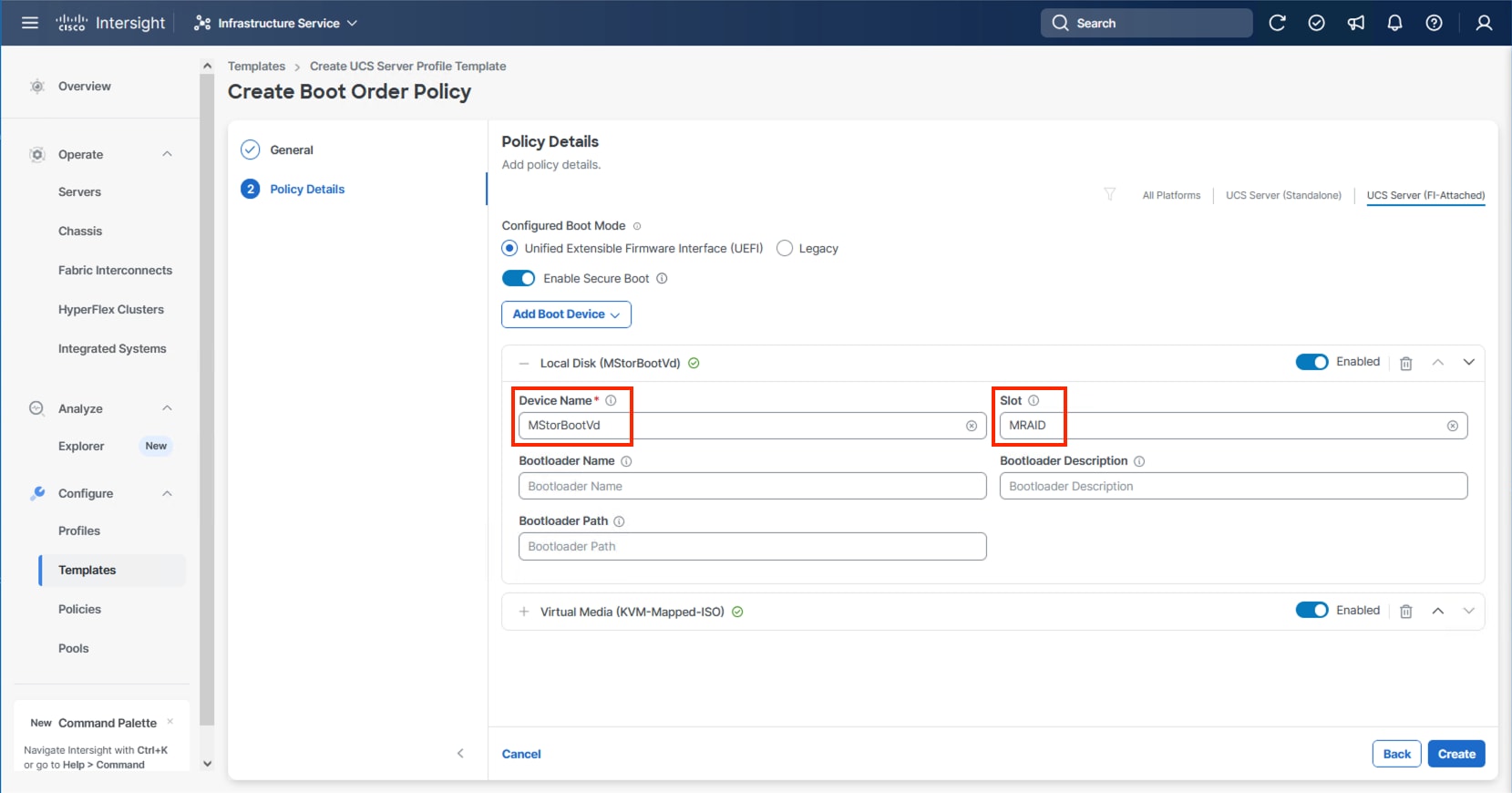Expand the Virtual Media (KVM-Mapped-ISO) section

pyautogui.click(x=524, y=612)
